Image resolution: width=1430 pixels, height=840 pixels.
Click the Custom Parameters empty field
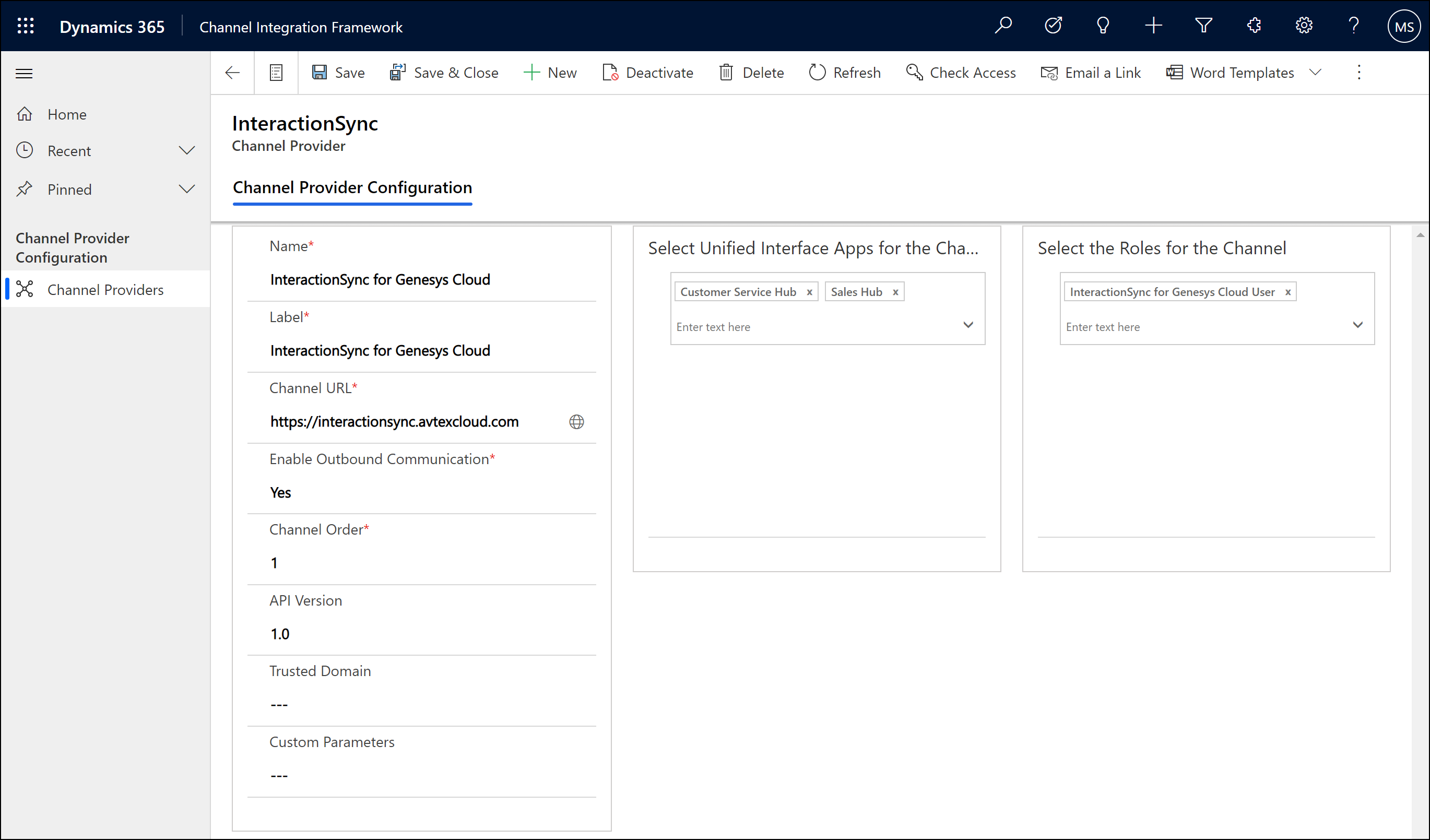pos(422,775)
